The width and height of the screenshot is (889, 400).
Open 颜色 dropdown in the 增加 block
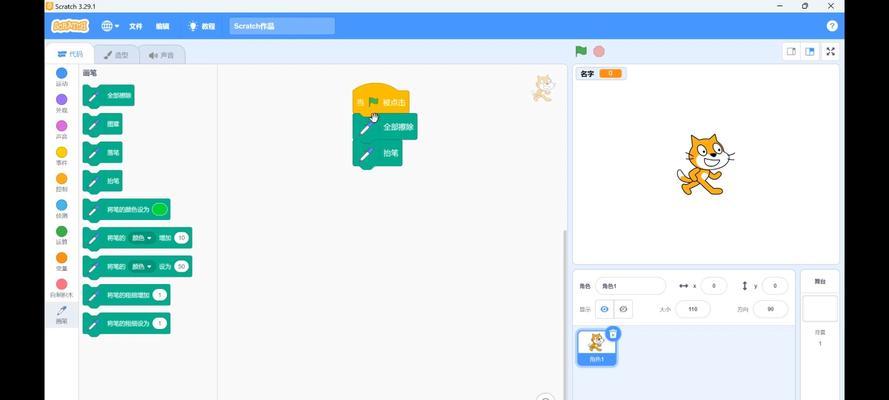(x=142, y=239)
